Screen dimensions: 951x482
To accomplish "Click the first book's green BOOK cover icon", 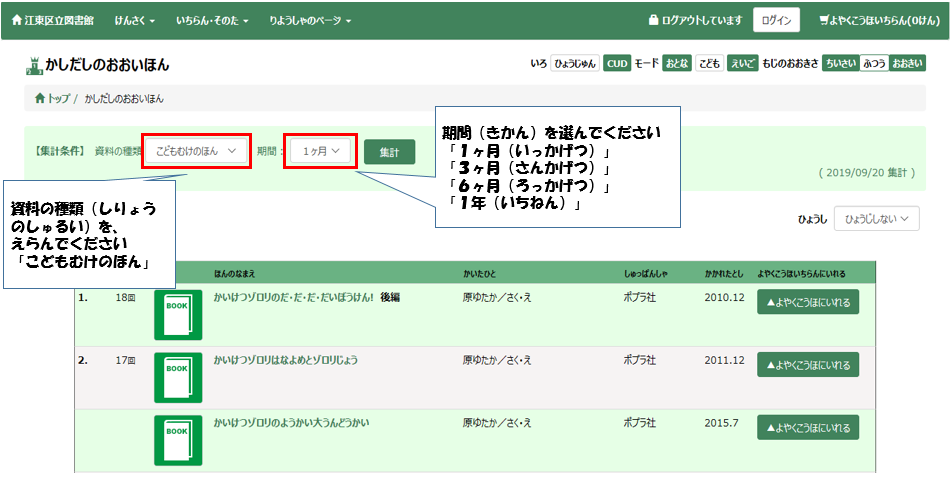I will pyautogui.click(x=178, y=315).
